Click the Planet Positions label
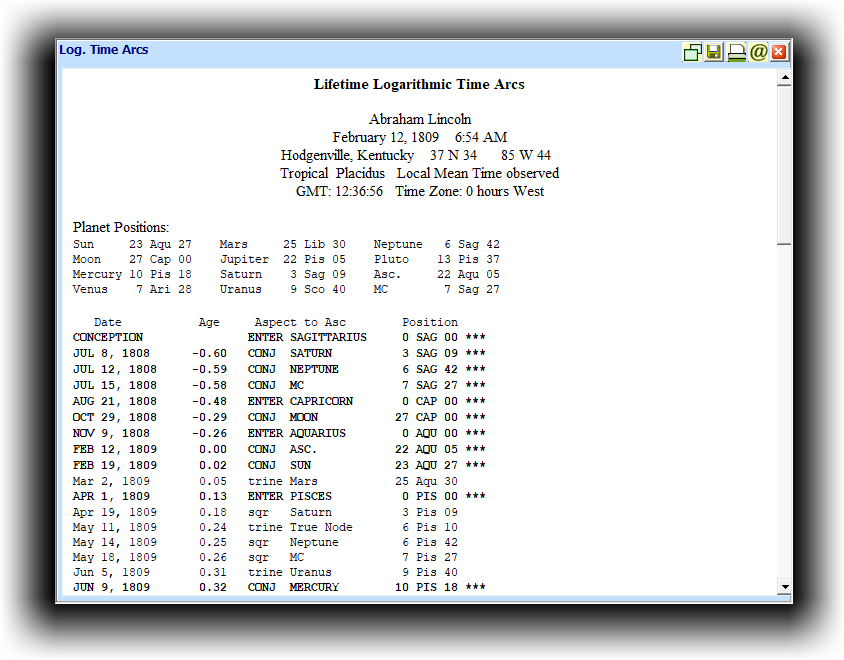Screen dimensions: 844x660 [x=121, y=228]
